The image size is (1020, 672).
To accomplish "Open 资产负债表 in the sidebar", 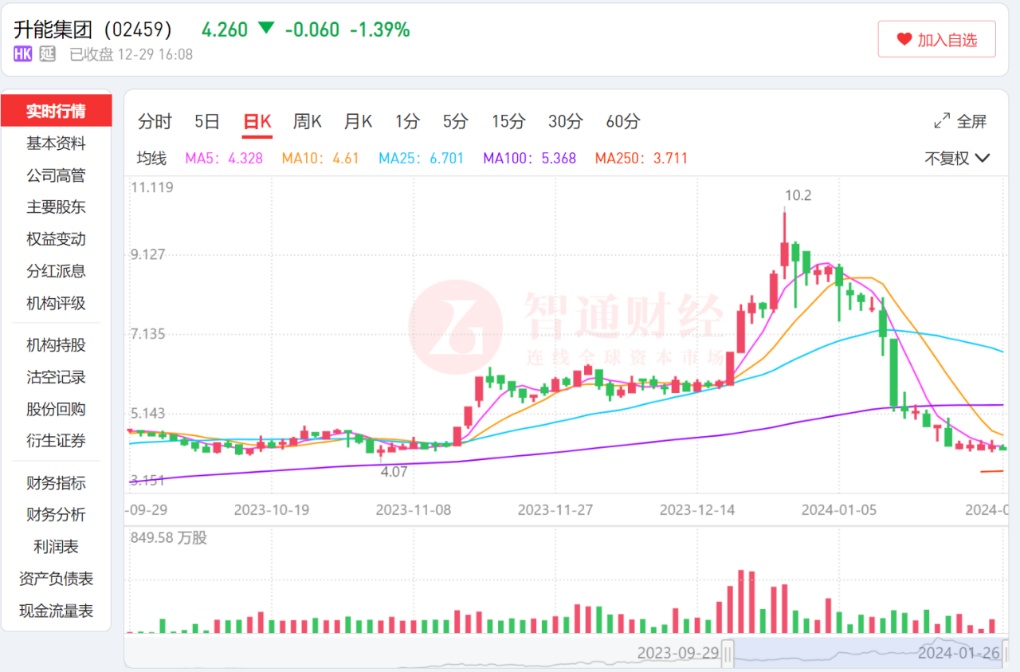I will (56, 579).
